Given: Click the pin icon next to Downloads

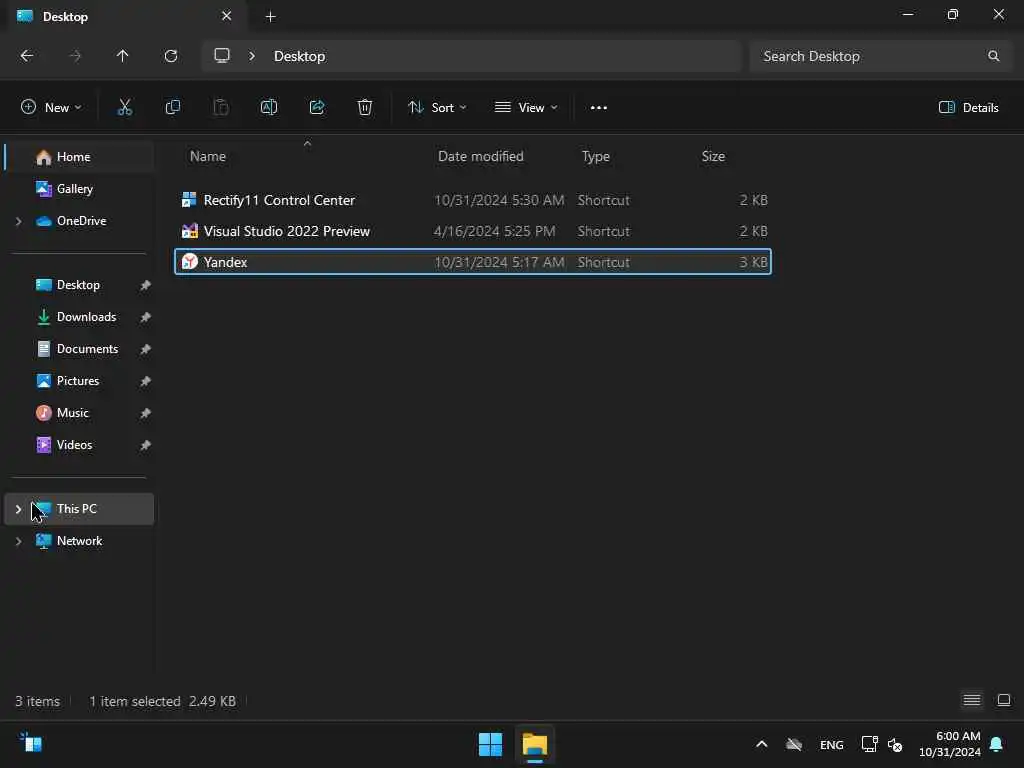Looking at the screenshot, I should 145,317.
